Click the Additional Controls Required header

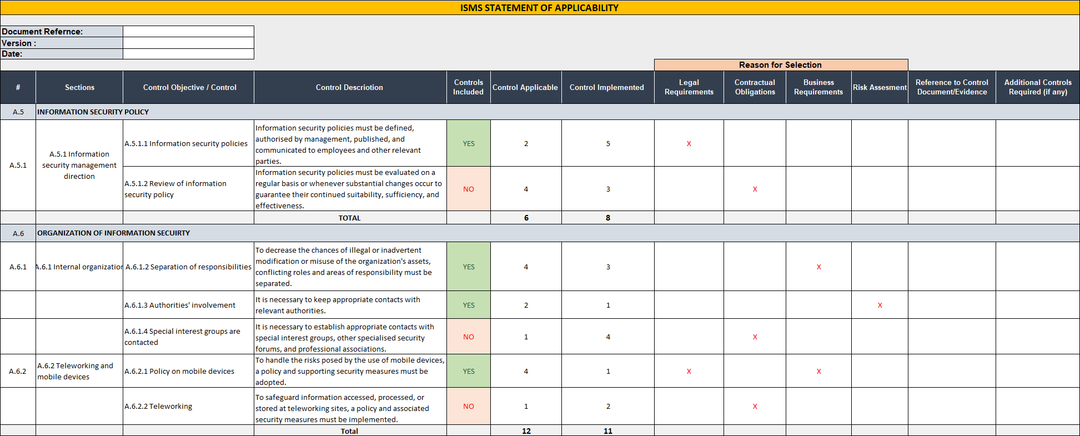[x=1036, y=87]
